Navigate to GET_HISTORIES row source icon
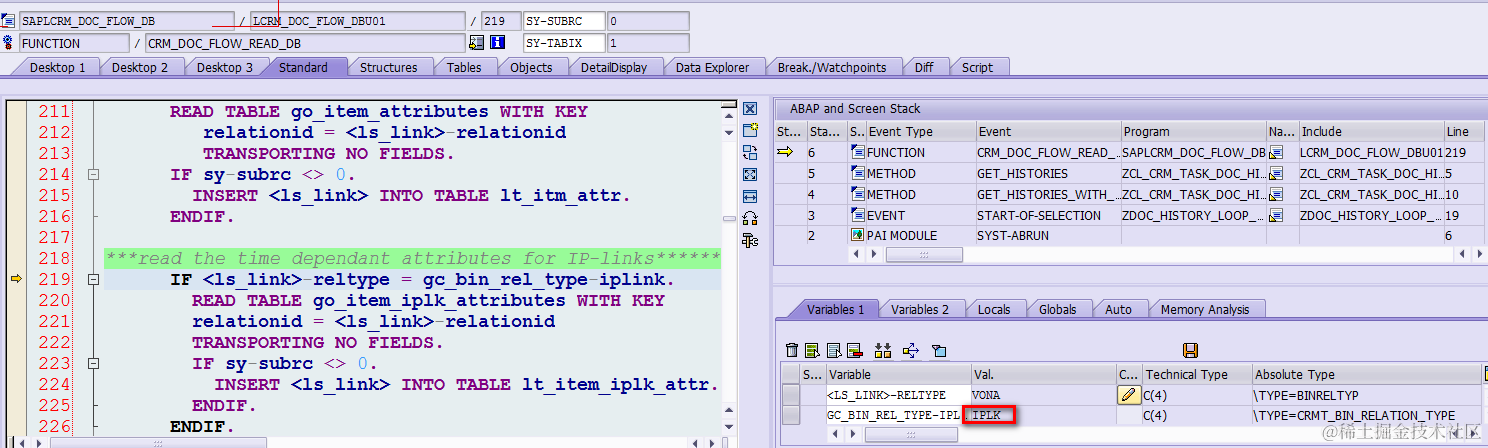Image resolution: width=1488 pixels, height=448 pixels. point(1276,174)
